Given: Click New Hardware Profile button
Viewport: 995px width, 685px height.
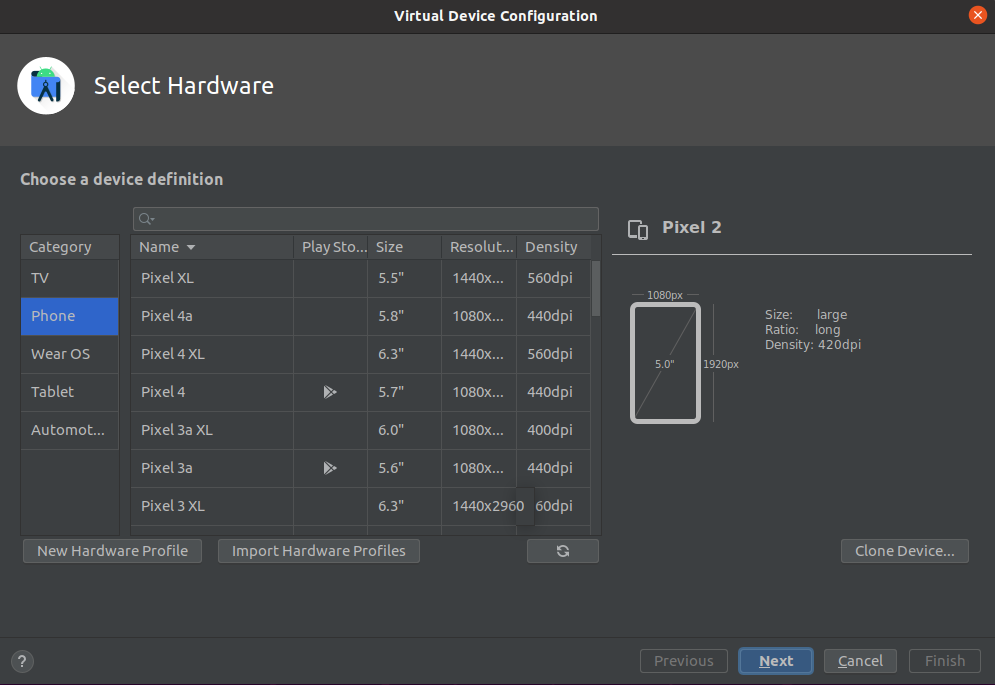Looking at the screenshot, I should (x=112, y=551).
